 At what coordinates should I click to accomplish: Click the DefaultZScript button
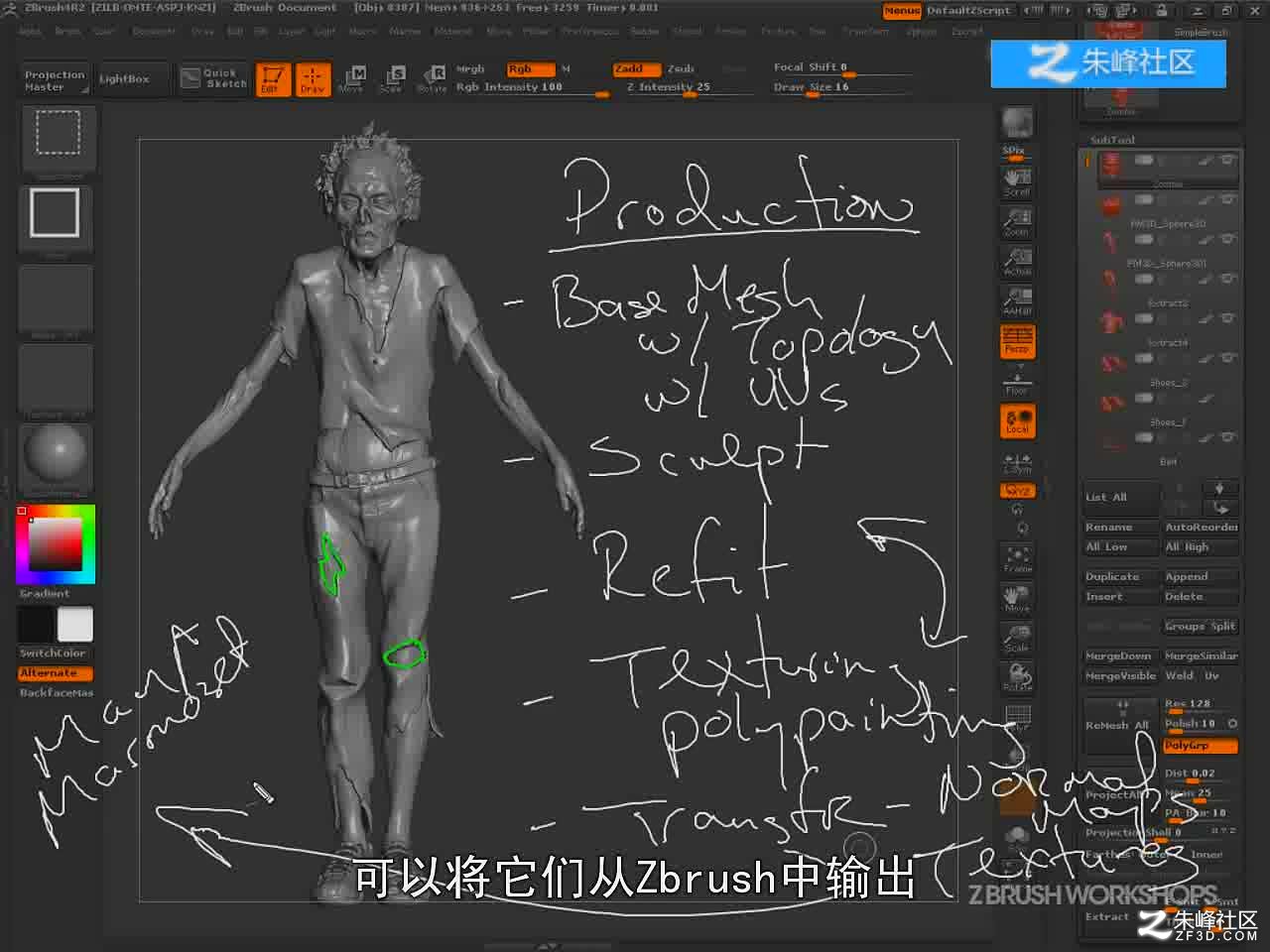[969, 11]
